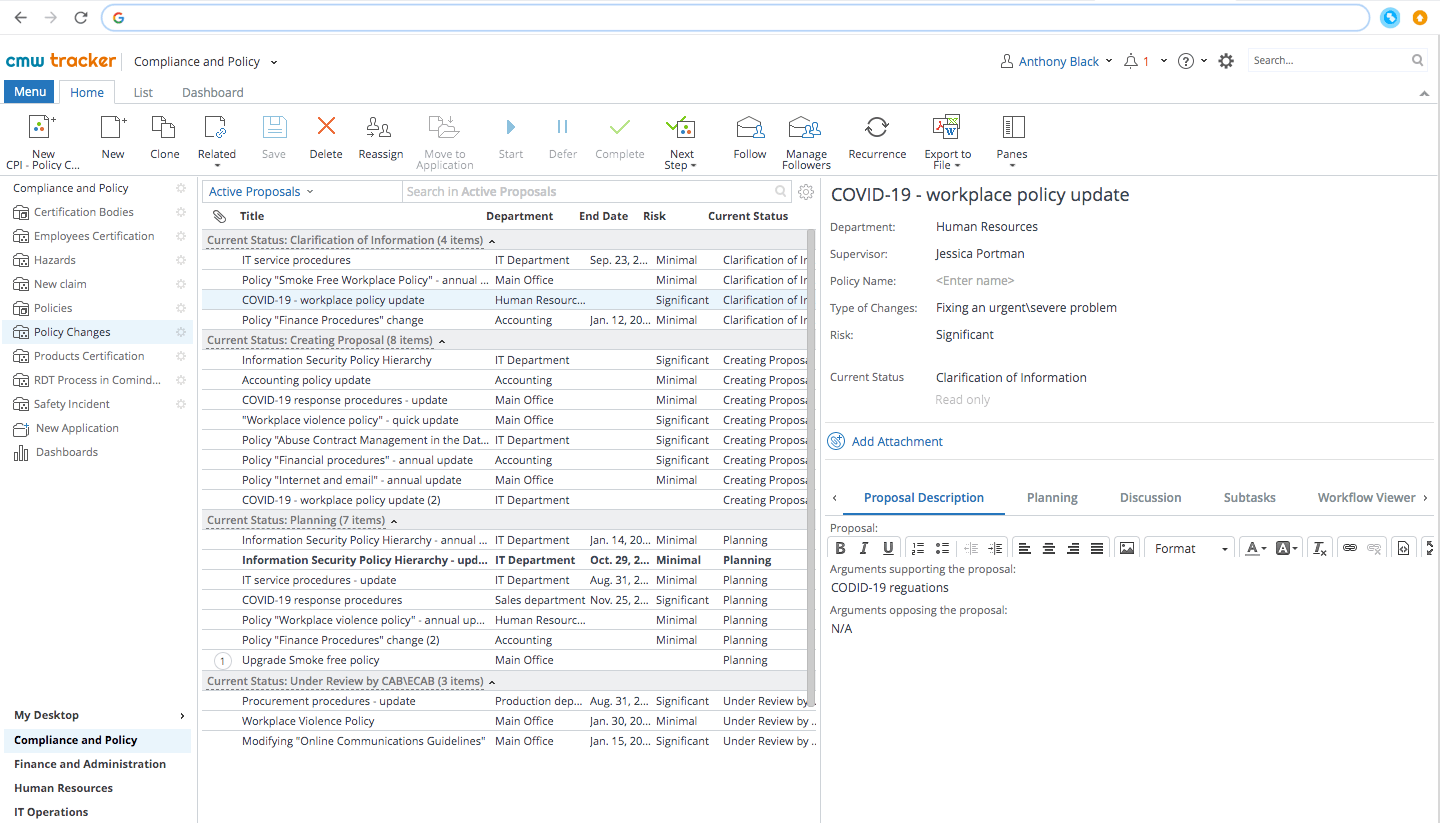Toggle bold in proposal editor

[840, 548]
